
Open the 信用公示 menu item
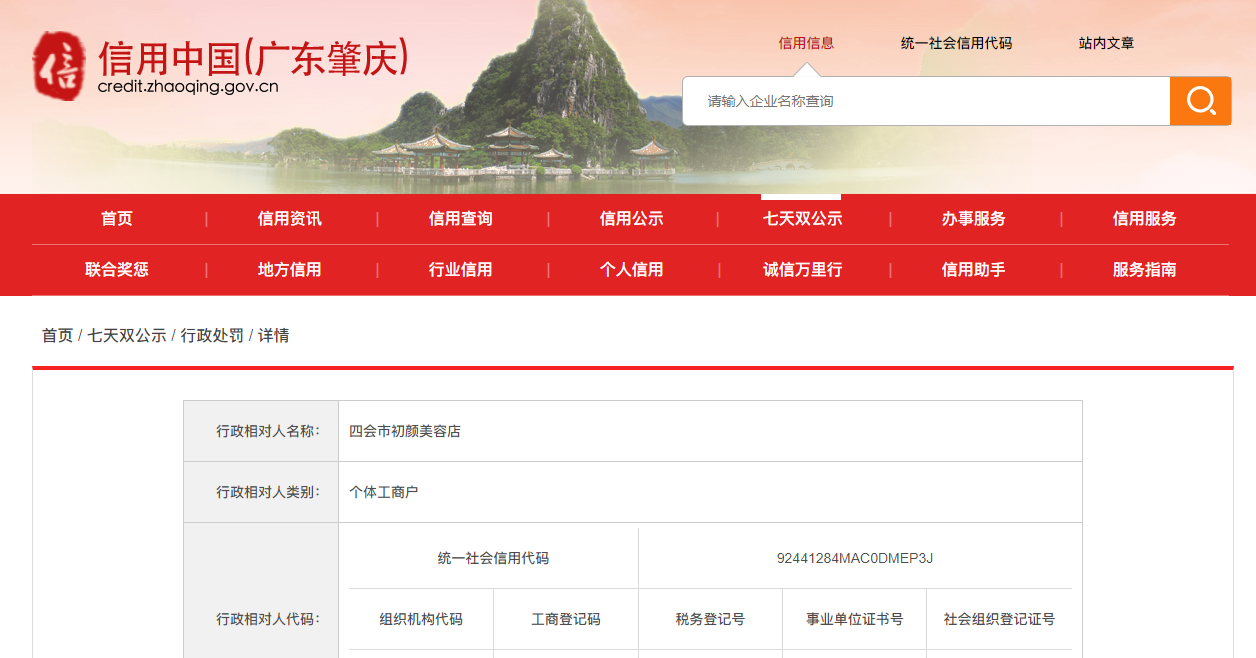631,219
